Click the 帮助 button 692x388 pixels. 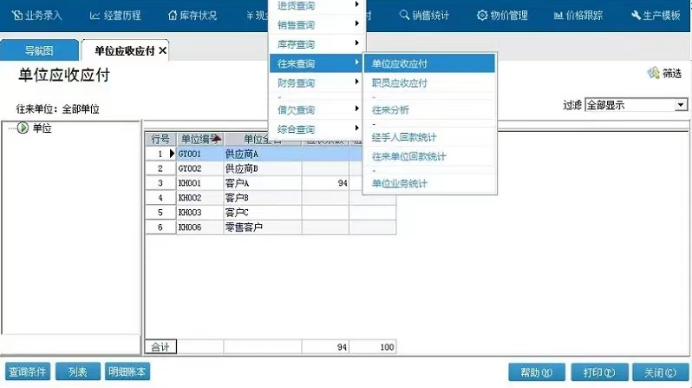[x=537, y=373]
